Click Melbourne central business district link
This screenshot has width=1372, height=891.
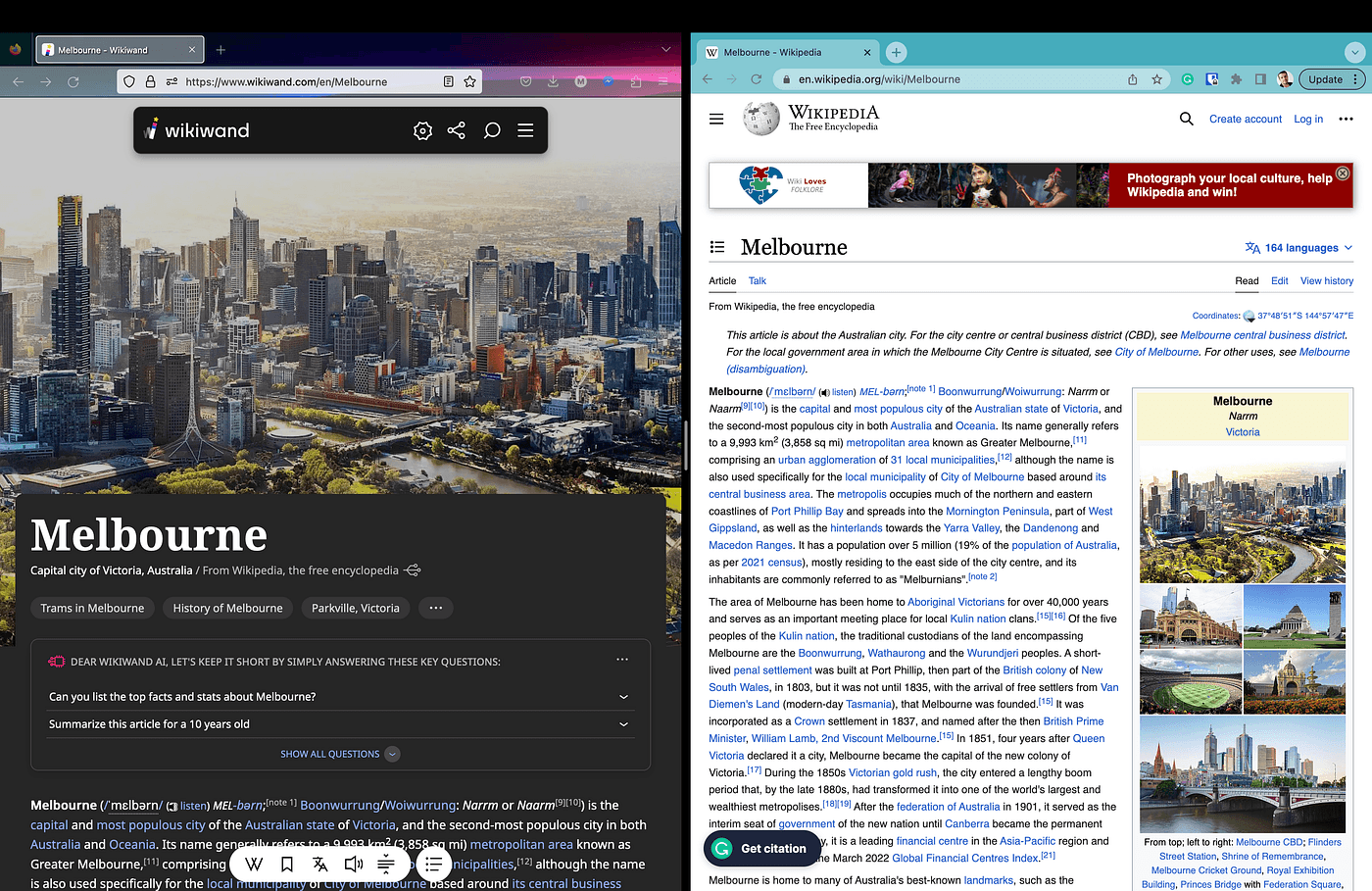tap(1263, 335)
